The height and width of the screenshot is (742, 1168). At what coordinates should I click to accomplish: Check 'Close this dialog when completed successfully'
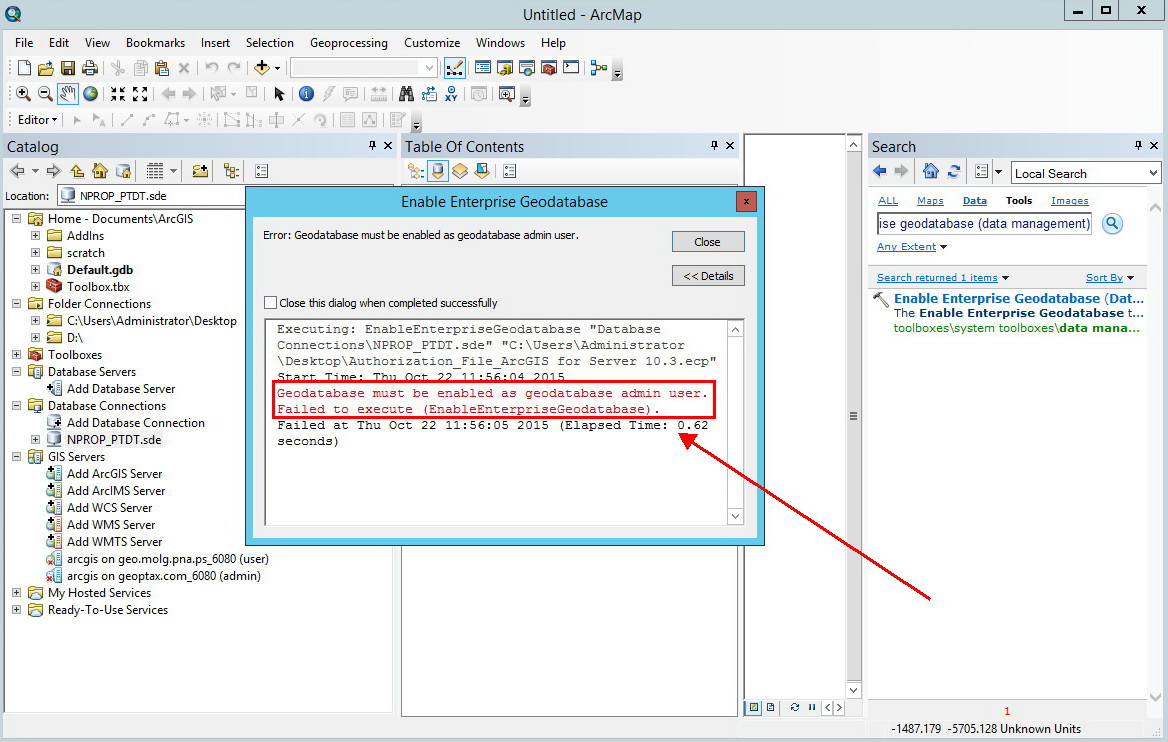pyautogui.click(x=270, y=302)
